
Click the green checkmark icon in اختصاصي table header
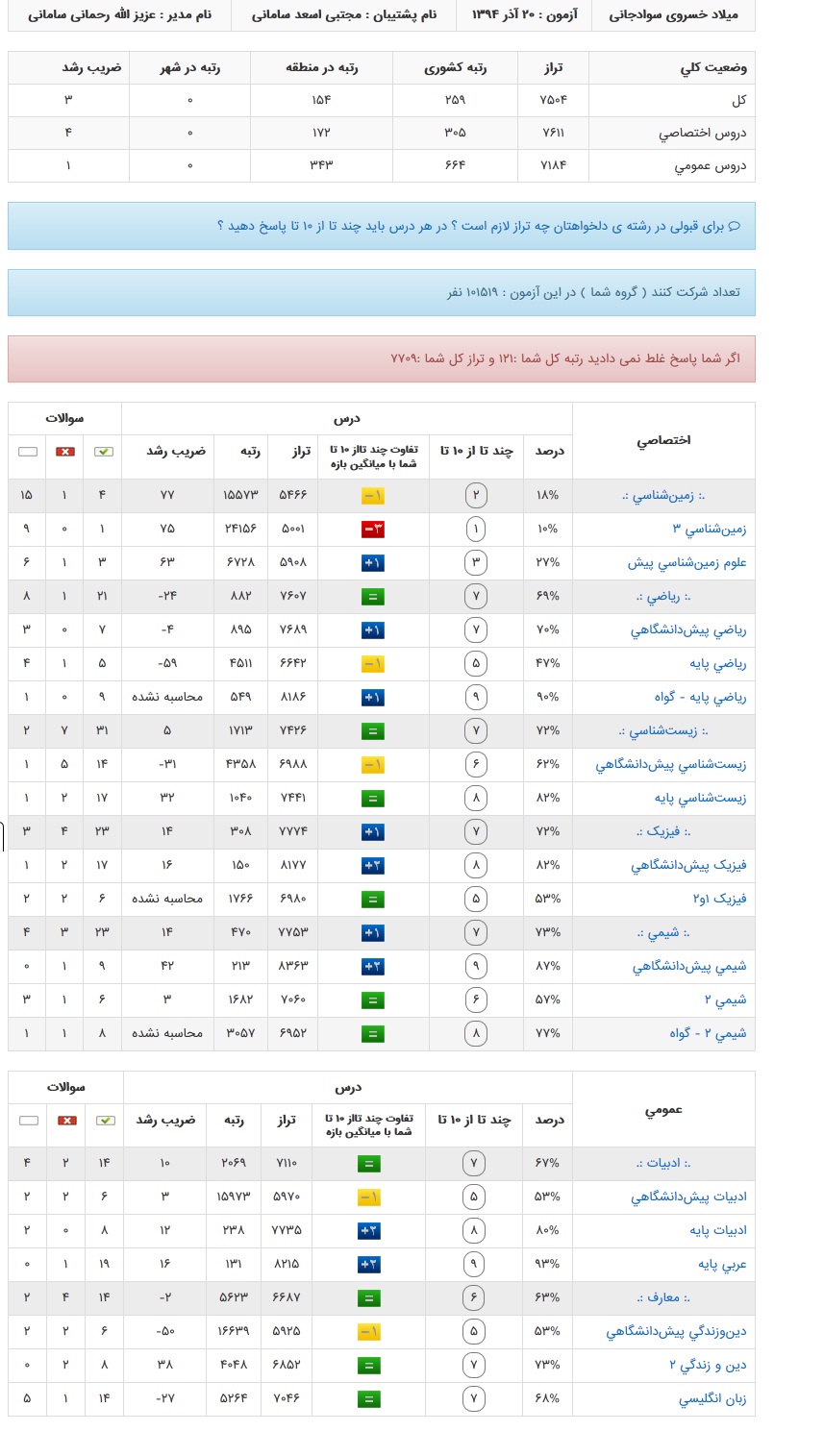[x=104, y=451]
